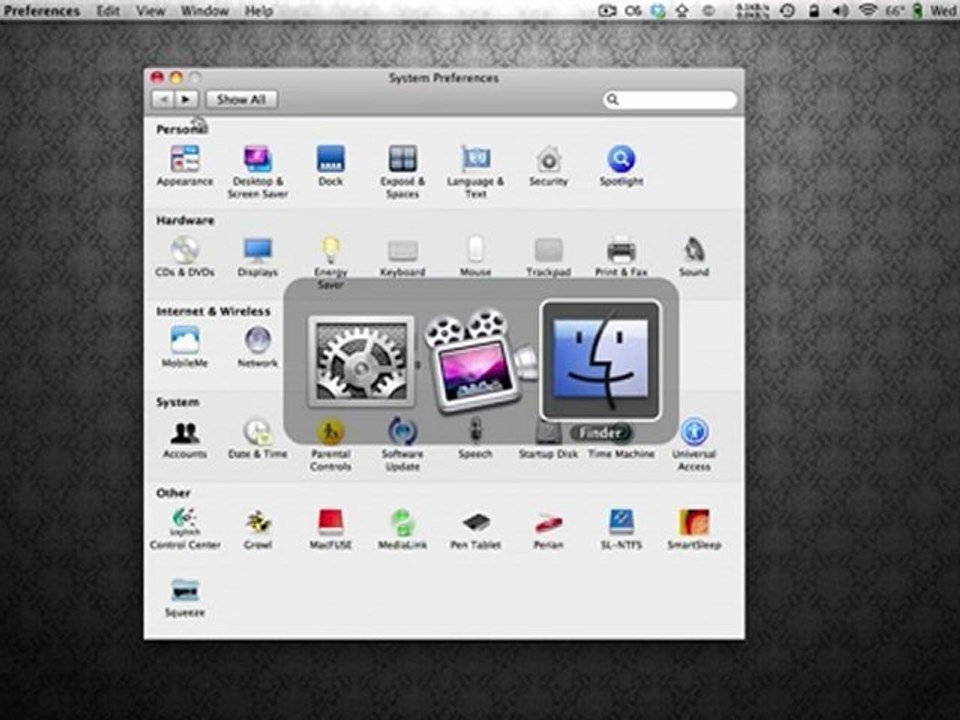Open the Preferences application menu

(x=42, y=11)
